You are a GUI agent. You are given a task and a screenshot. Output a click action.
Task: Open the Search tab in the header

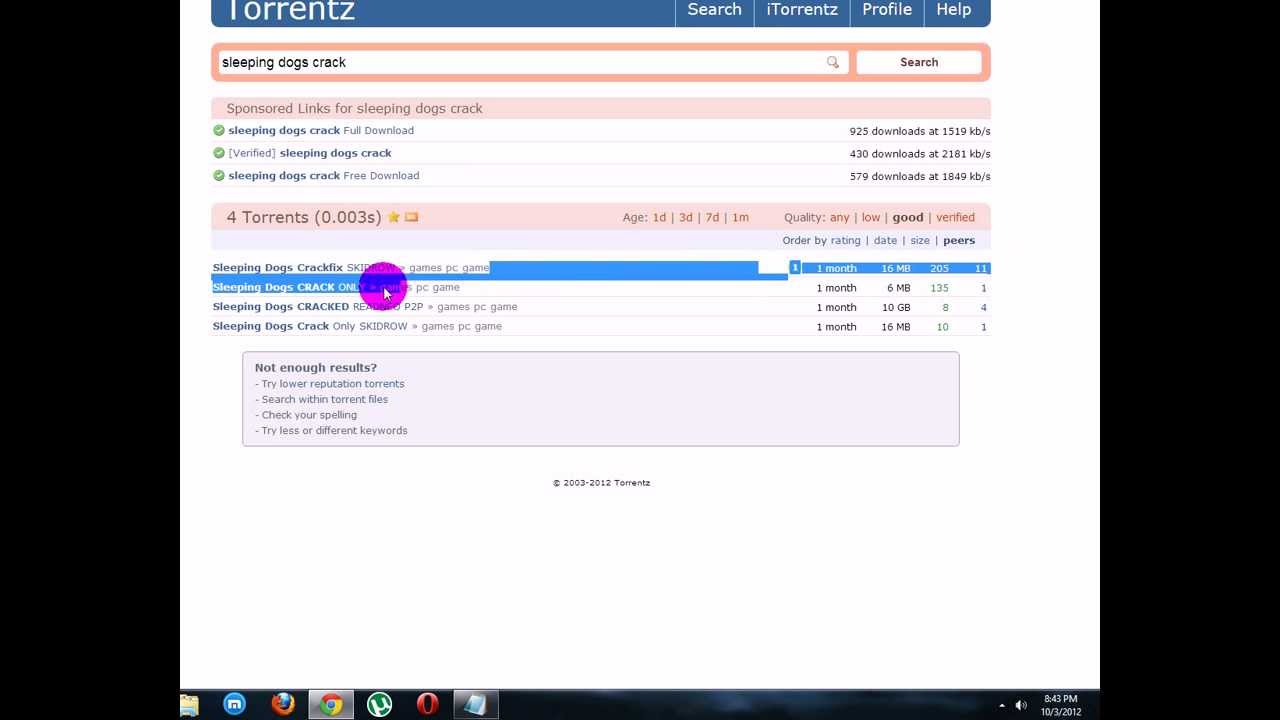(714, 10)
